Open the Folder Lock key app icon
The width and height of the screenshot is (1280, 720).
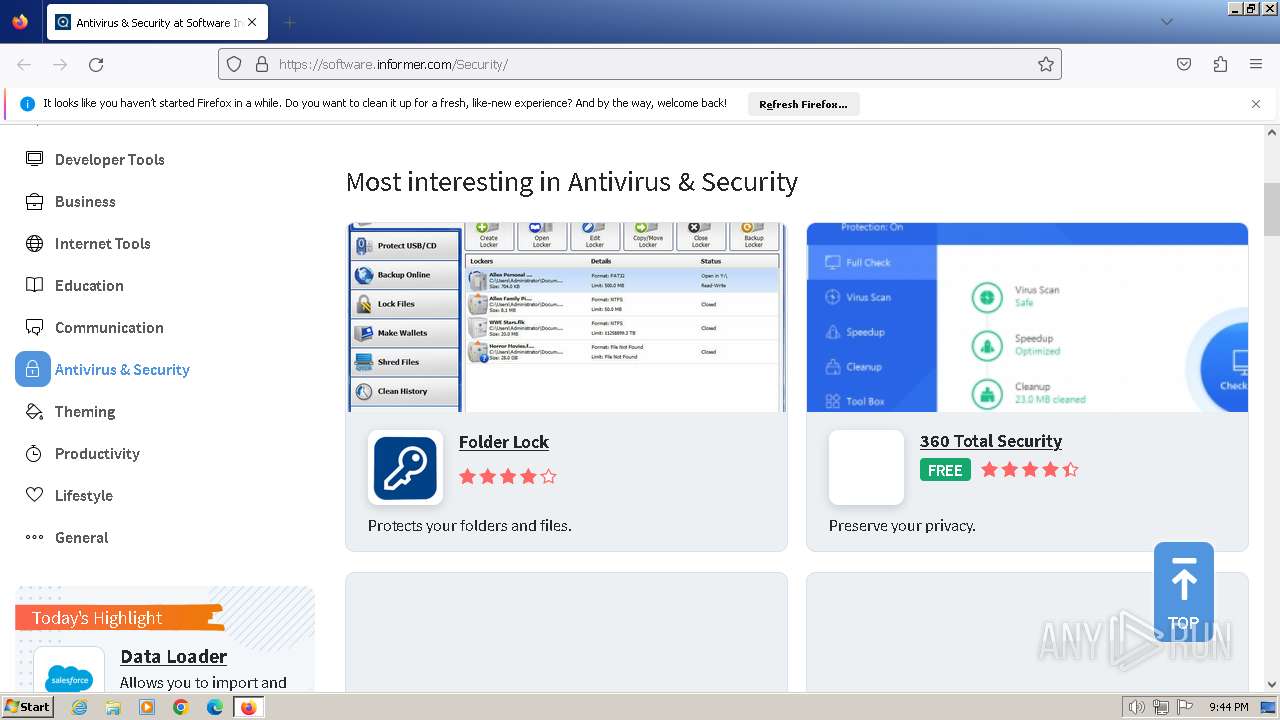click(405, 467)
